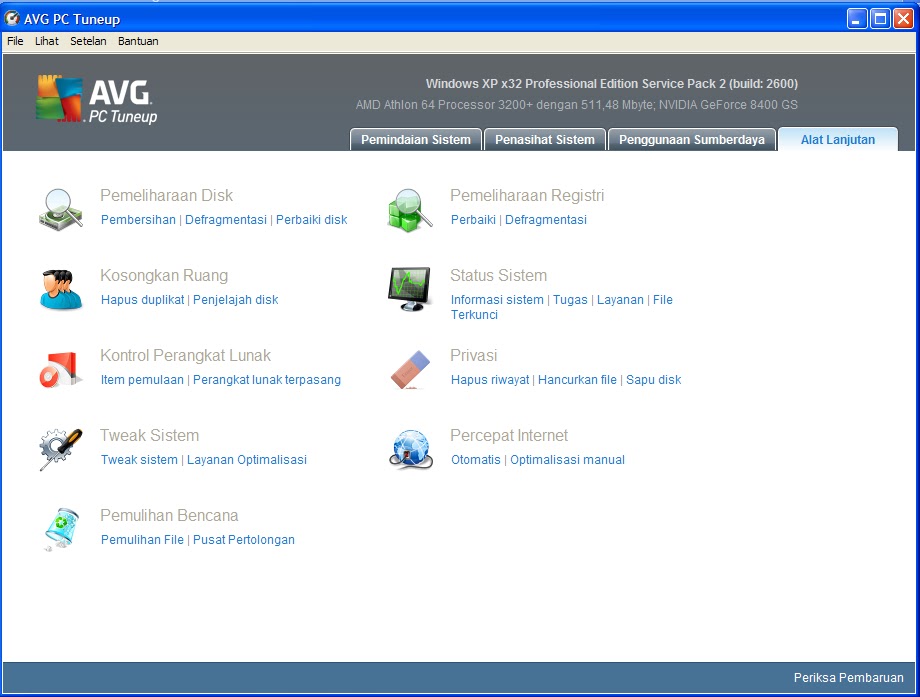Select the Alat Lanjutan tab
The image size is (920, 697).
(x=838, y=140)
